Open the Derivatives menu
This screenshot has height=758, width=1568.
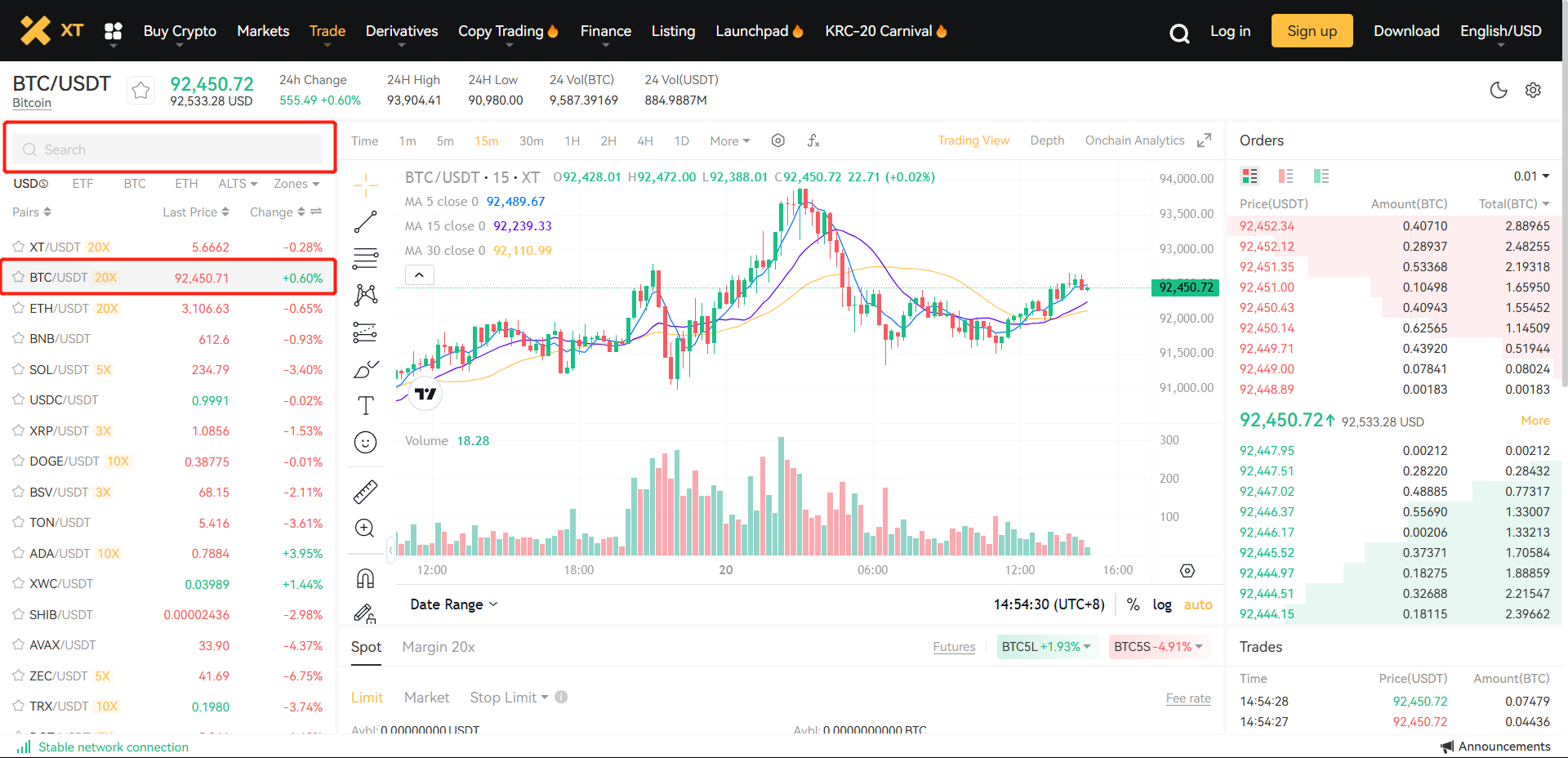pos(402,31)
